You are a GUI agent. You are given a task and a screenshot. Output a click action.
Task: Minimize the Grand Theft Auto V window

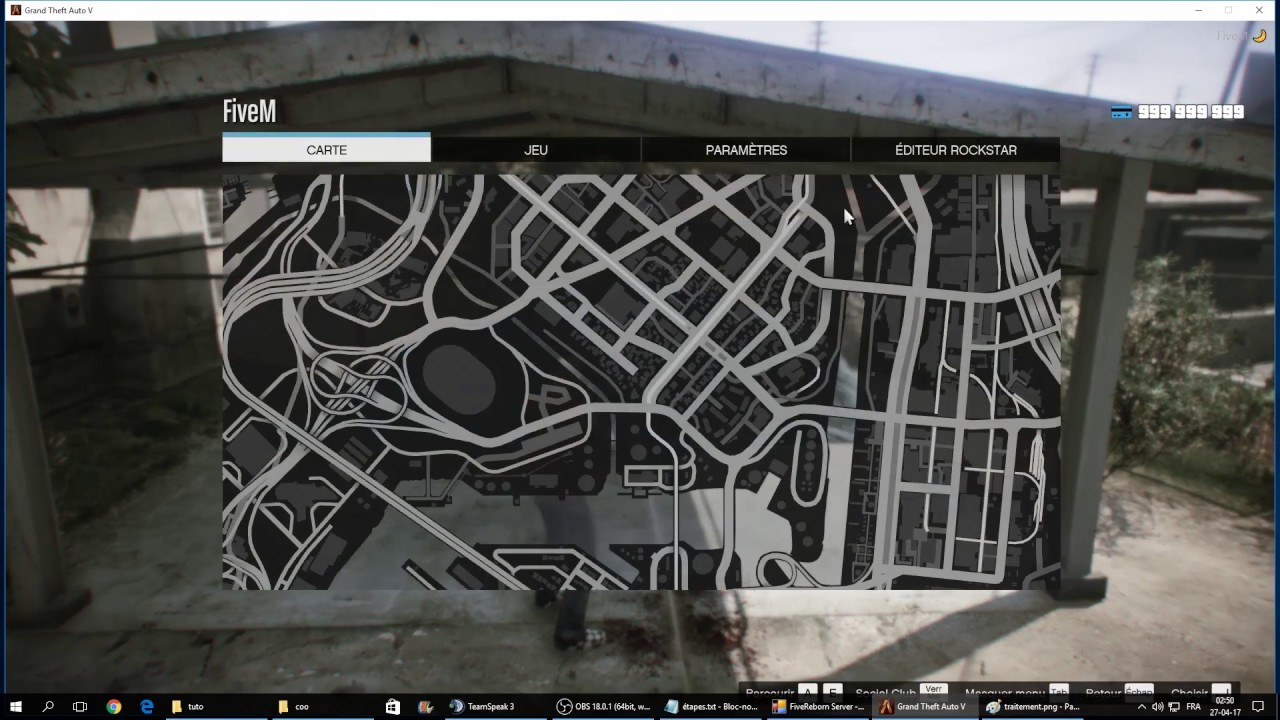(x=1199, y=10)
